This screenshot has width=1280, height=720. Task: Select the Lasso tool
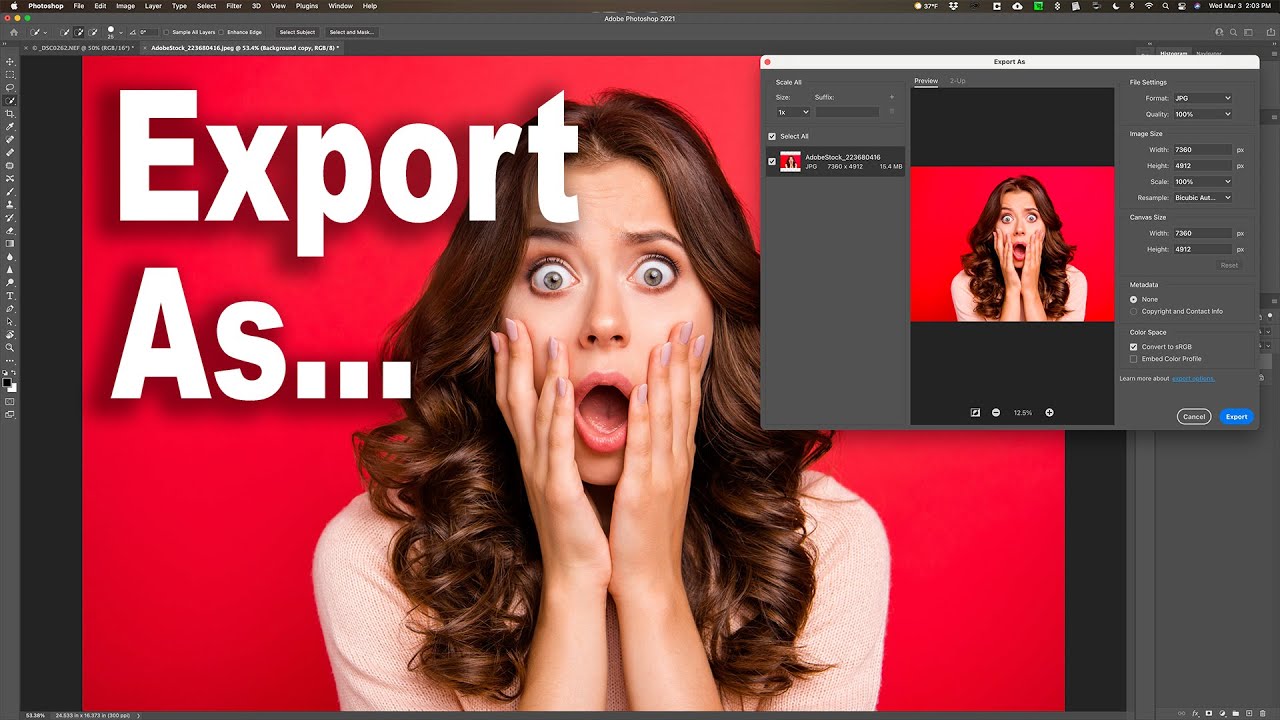[x=11, y=88]
